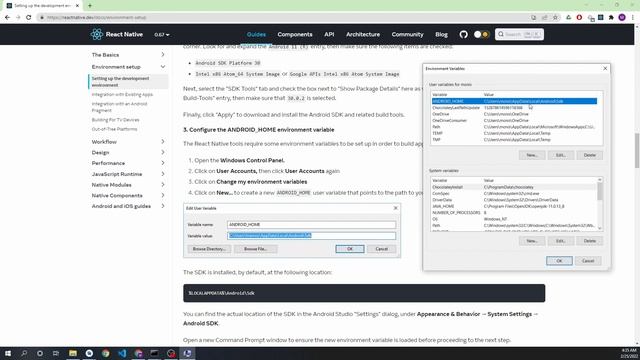
Task: Click the React Native logo icon
Action: pyautogui.click(x=97, y=34)
